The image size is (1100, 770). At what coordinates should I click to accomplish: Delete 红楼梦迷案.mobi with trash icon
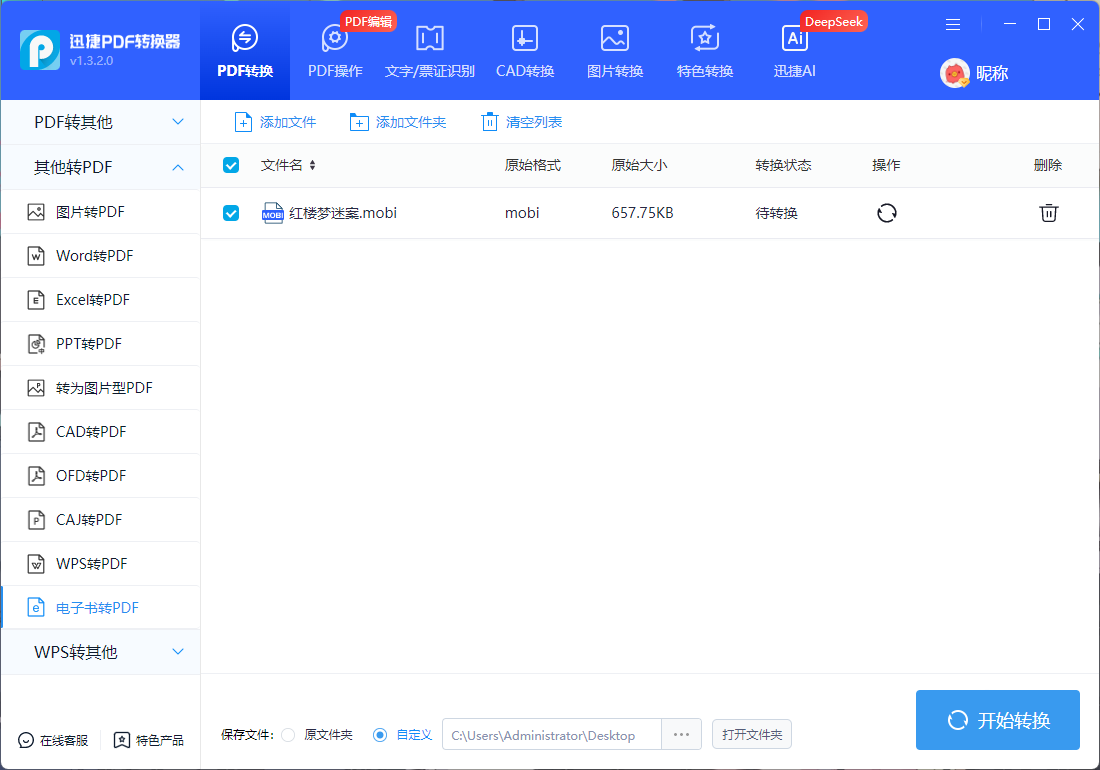[x=1048, y=212]
